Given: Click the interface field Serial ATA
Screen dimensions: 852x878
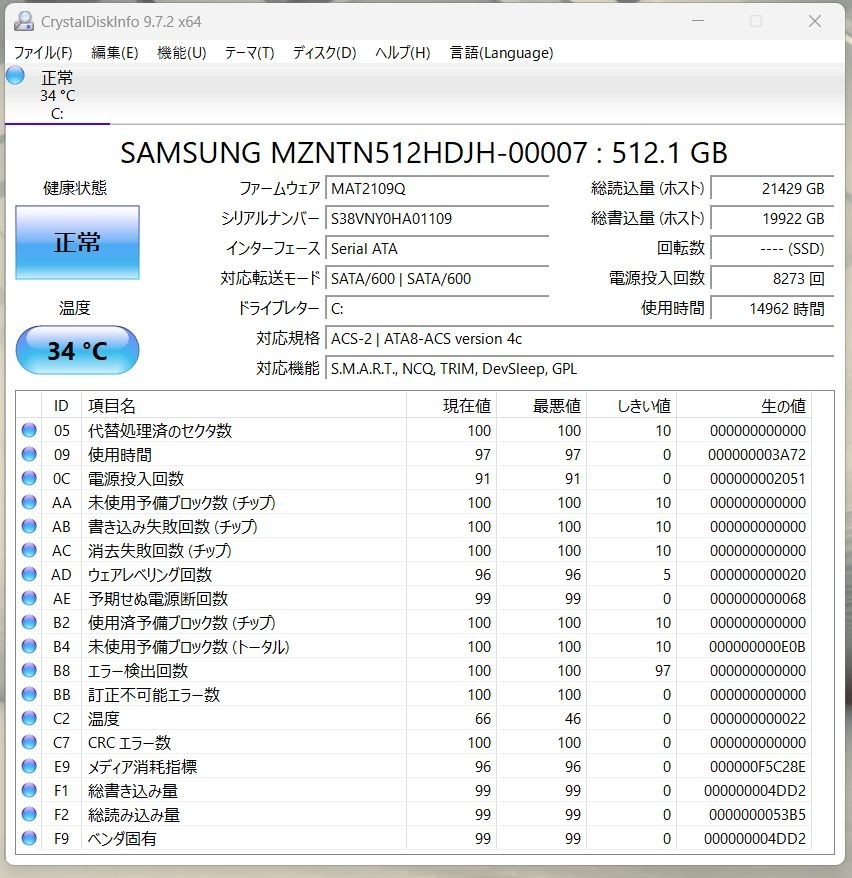Looking at the screenshot, I should pos(437,249).
